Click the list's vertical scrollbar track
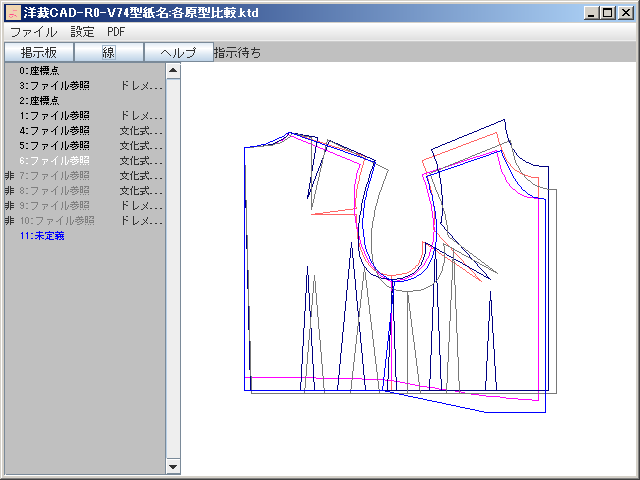 [x=173, y=269]
